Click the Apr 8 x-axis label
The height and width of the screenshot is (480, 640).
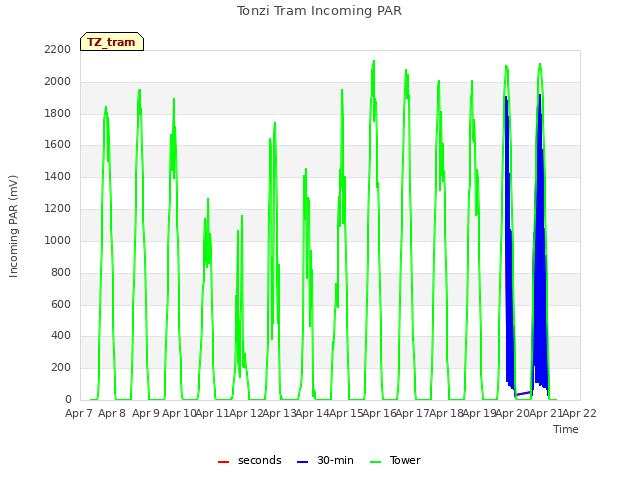click(x=112, y=413)
